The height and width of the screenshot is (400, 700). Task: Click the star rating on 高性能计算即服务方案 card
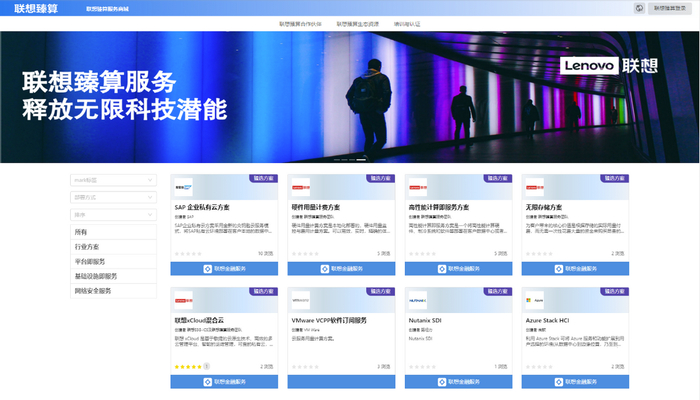pos(422,254)
